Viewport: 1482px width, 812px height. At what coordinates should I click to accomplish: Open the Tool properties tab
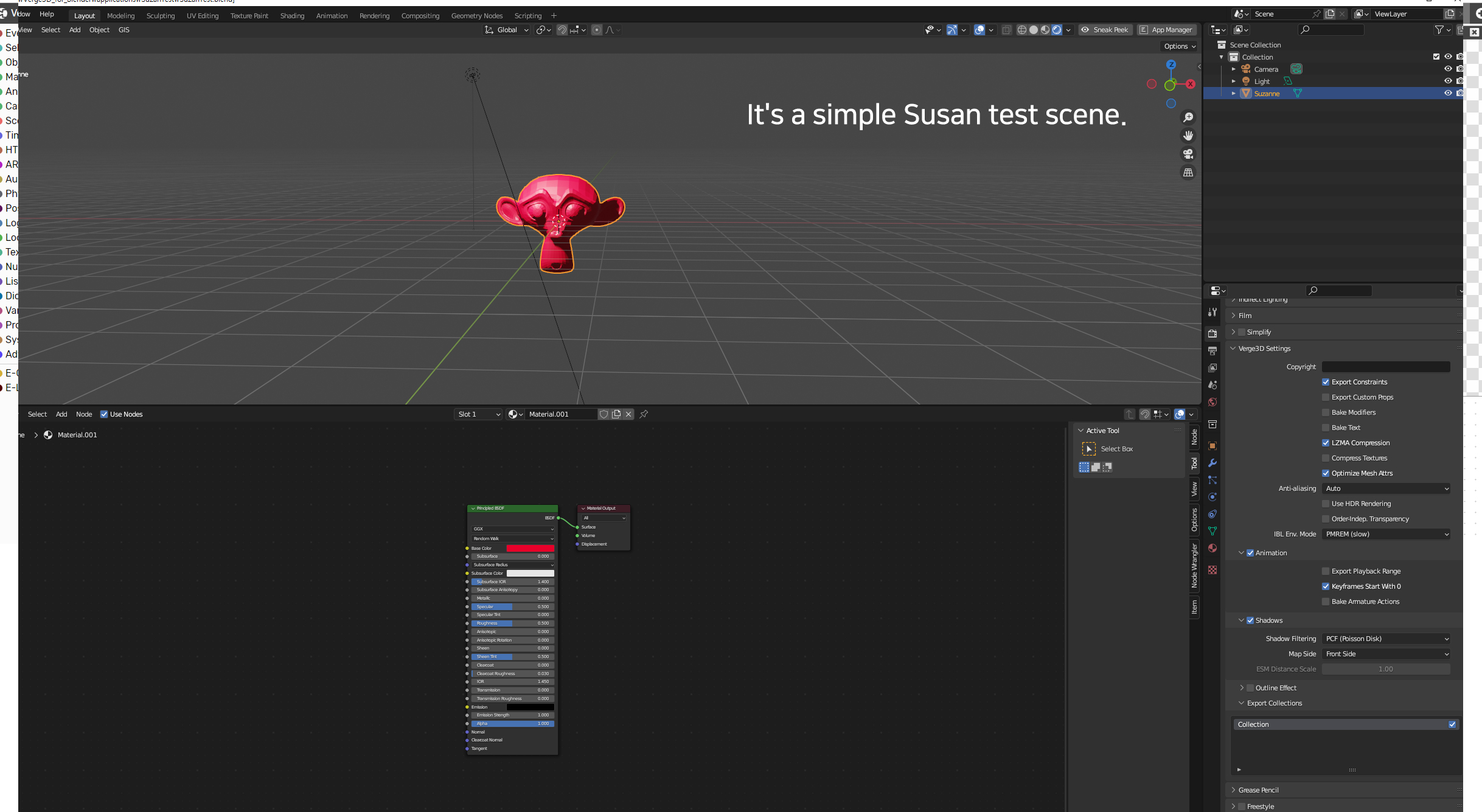coord(1212,312)
